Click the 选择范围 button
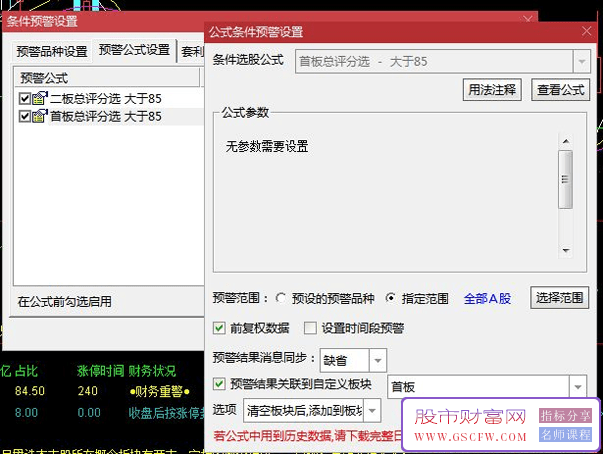Screen dimensions: 603x454 point(559,298)
